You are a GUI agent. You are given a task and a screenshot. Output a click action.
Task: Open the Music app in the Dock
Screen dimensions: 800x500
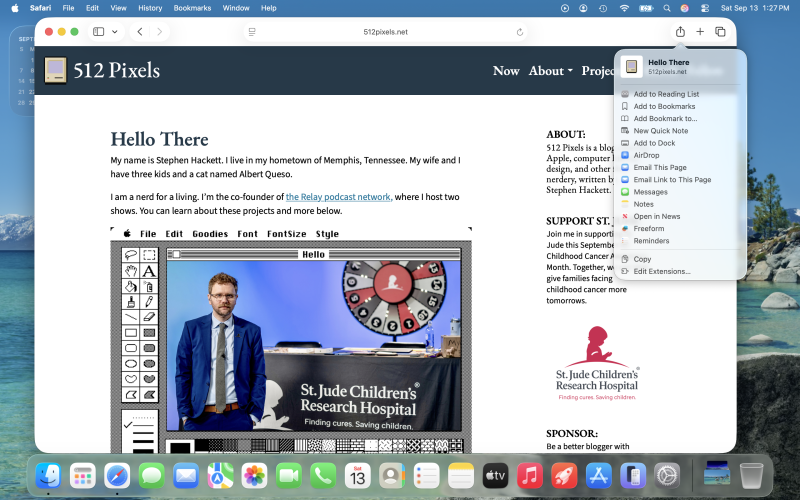[x=531, y=475]
